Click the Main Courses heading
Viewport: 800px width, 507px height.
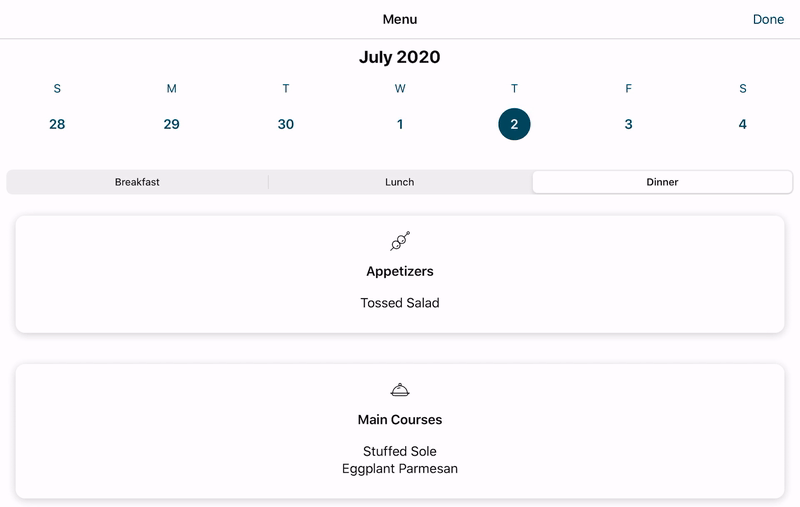click(x=399, y=420)
